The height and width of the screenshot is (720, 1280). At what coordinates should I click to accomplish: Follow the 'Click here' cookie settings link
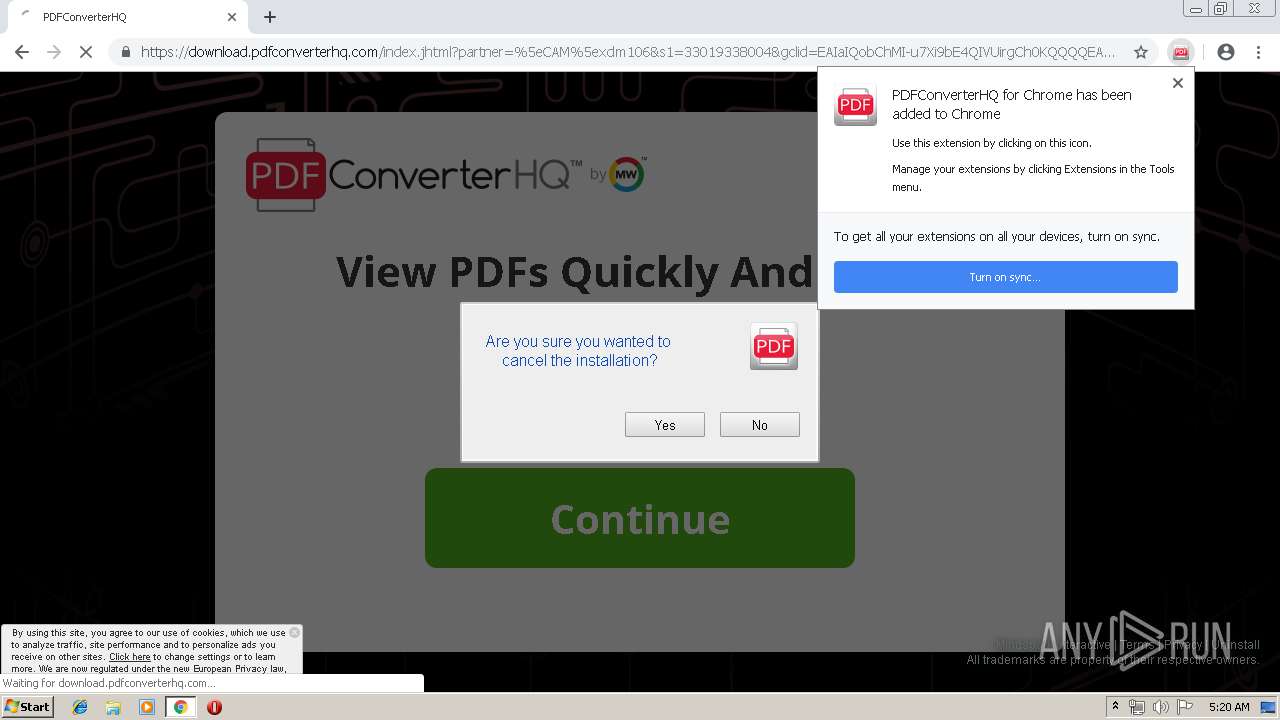(130, 657)
